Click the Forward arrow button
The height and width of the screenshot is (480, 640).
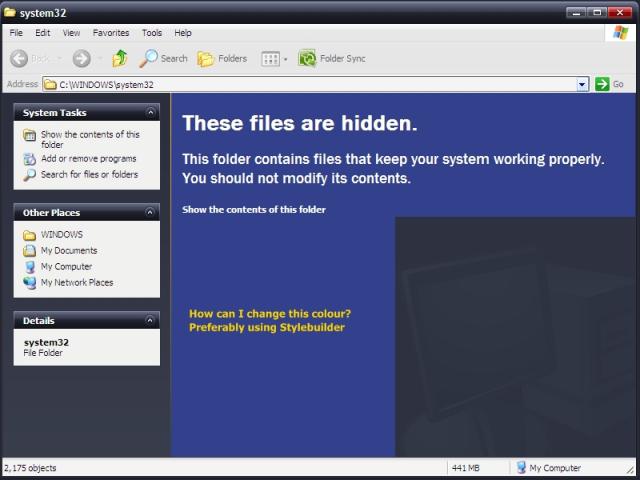pyautogui.click(x=81, y=59)
